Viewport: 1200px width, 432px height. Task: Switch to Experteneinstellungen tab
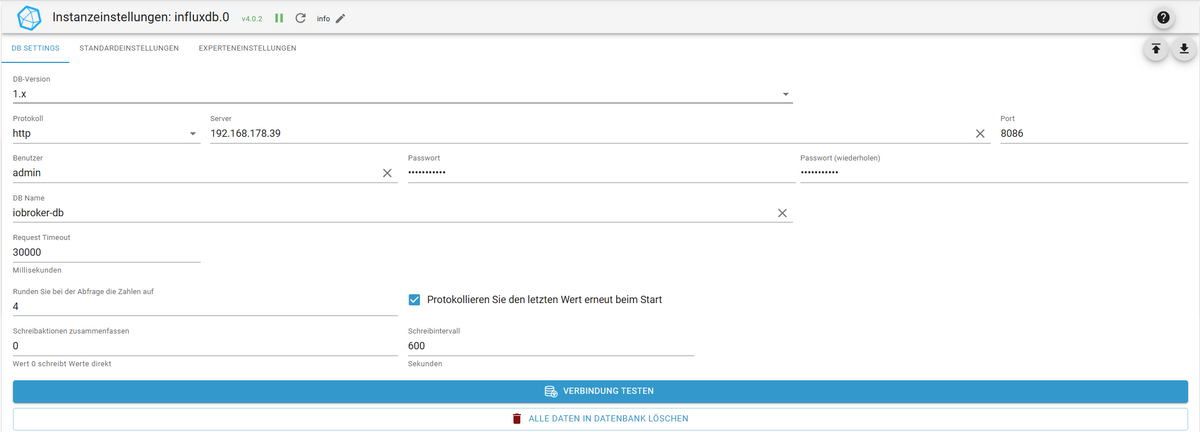click(247, 48)
